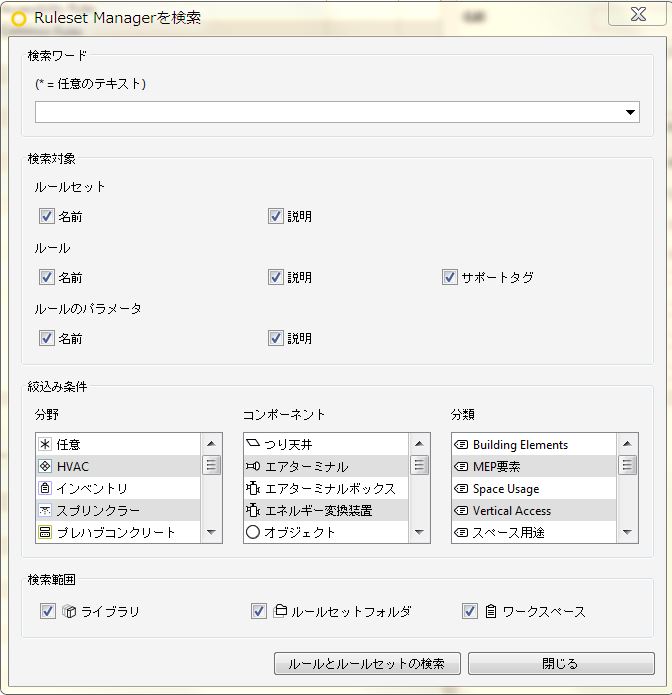Viewport: 672px width, 695px height.
Task: Select HVAC in the 分野 list
Action: pos(118,466)
